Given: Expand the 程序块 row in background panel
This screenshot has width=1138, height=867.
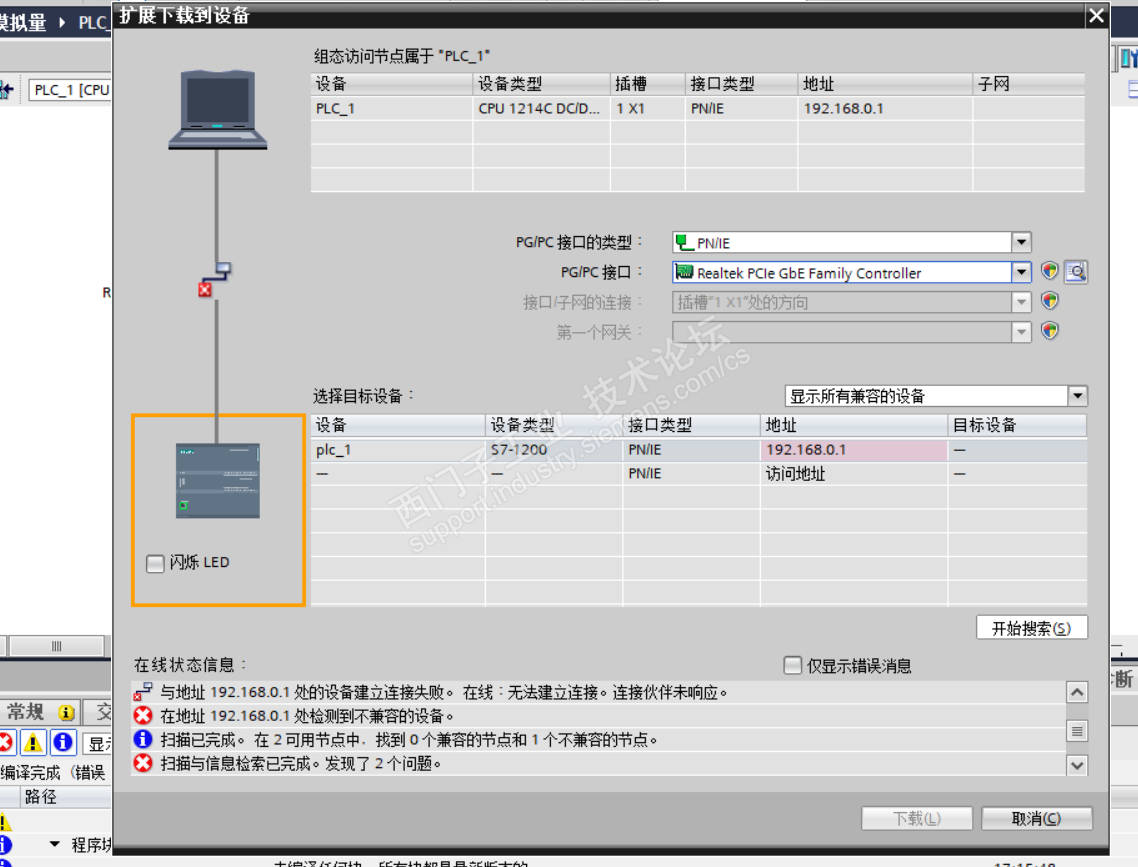Looking at the screenshot, I should [54, 845].
